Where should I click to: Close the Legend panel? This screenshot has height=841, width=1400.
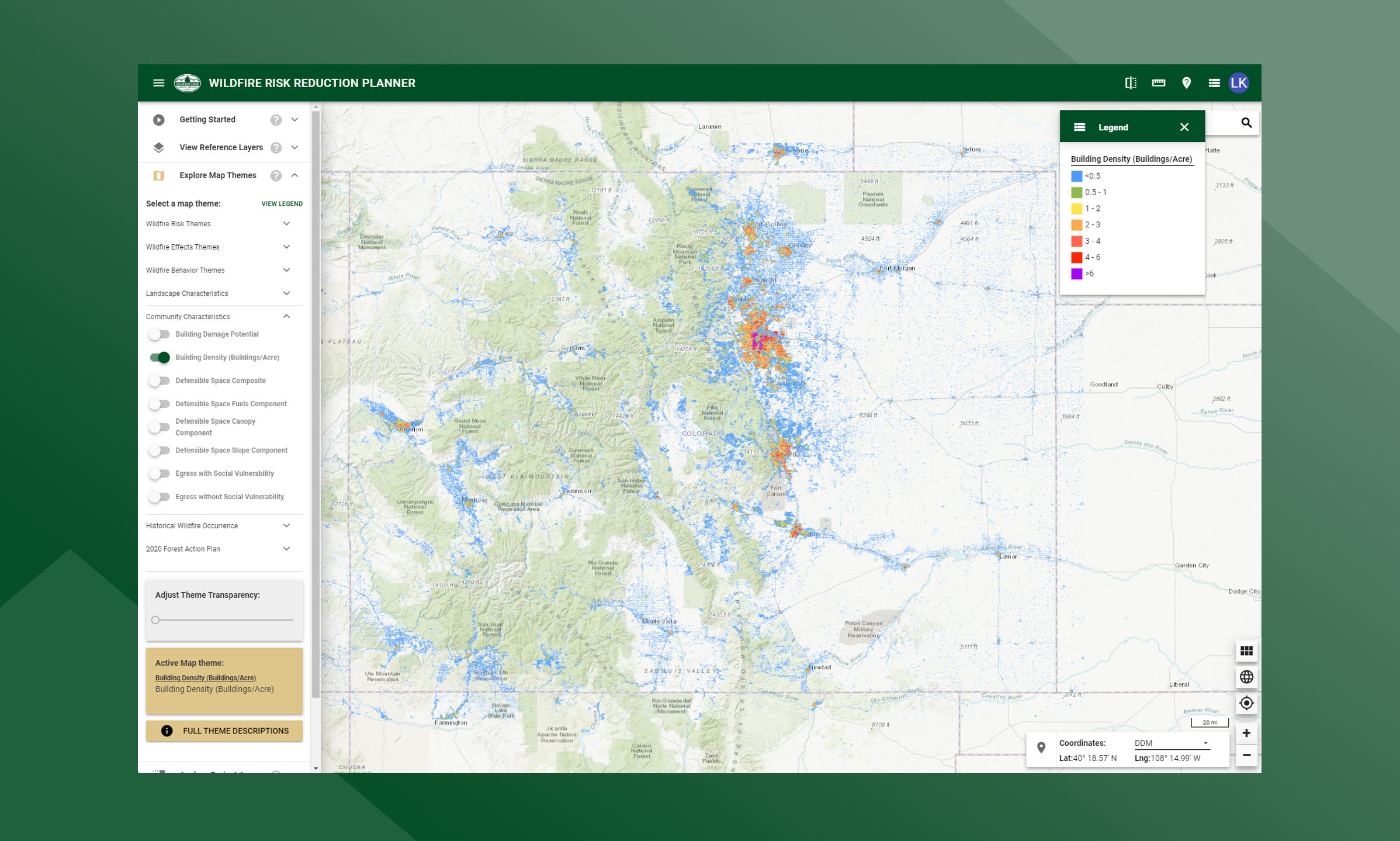1184,127
